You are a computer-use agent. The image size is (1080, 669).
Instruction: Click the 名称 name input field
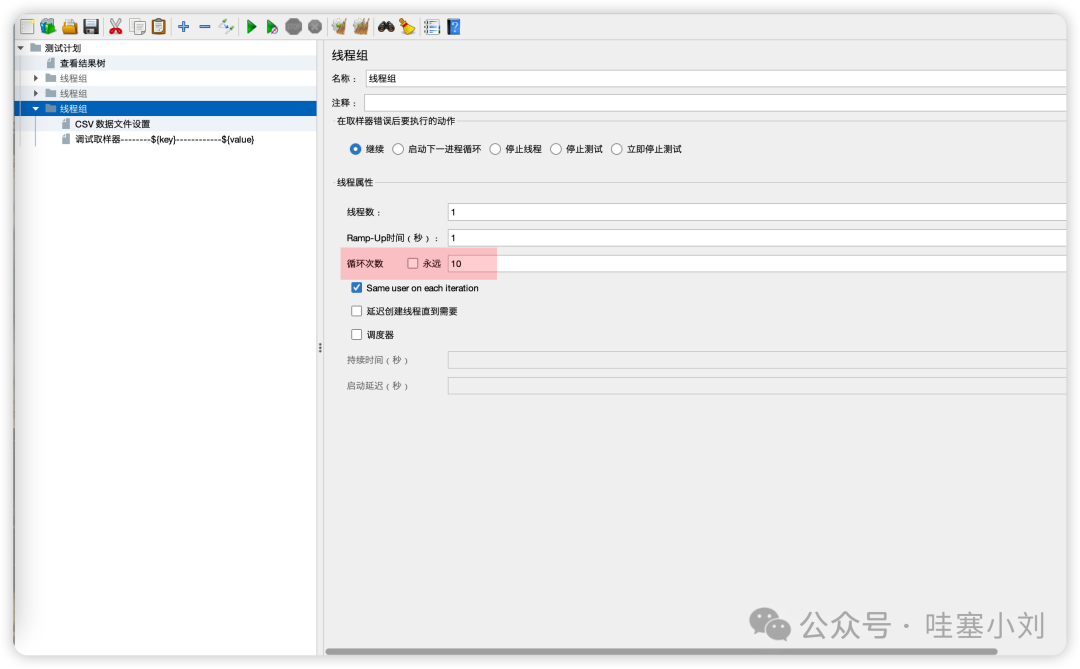(716, 79)
